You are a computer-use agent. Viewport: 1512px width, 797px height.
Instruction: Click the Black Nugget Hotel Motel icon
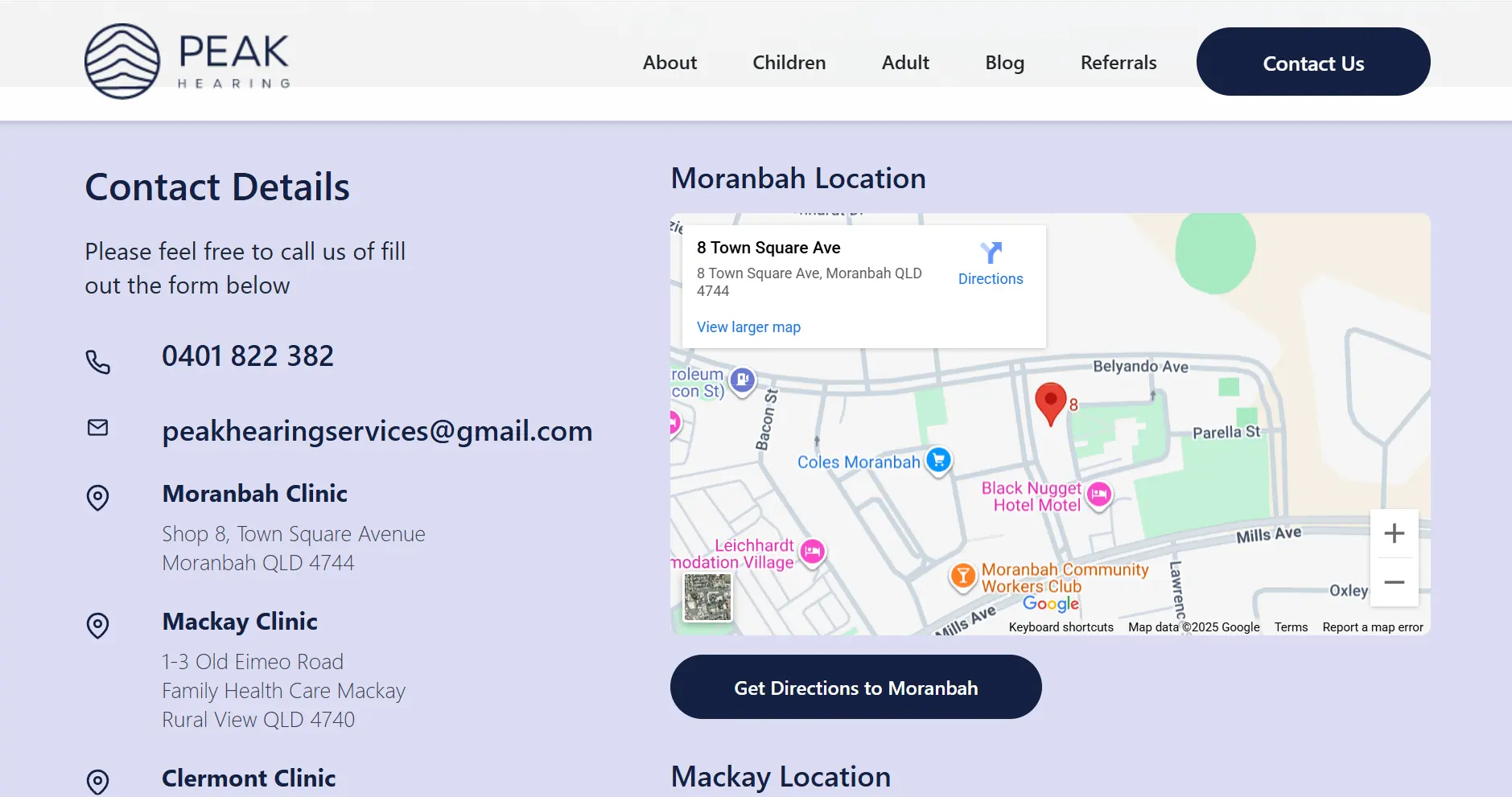click(1099, 495)
